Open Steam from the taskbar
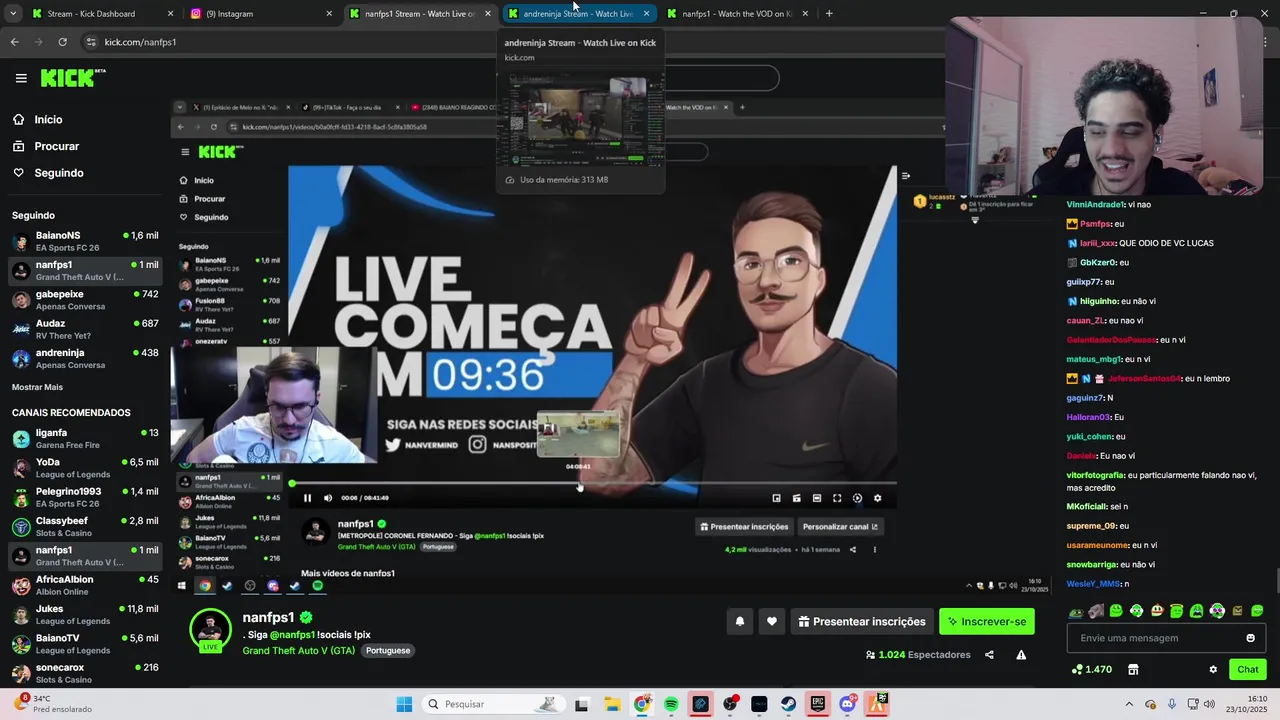1280x720 pixels. point(788,704)
